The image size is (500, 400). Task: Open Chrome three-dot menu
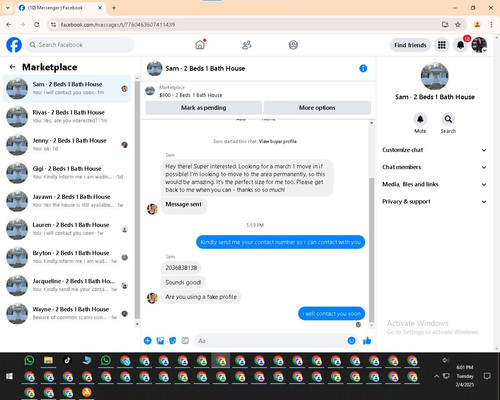[x=491, y=24]
